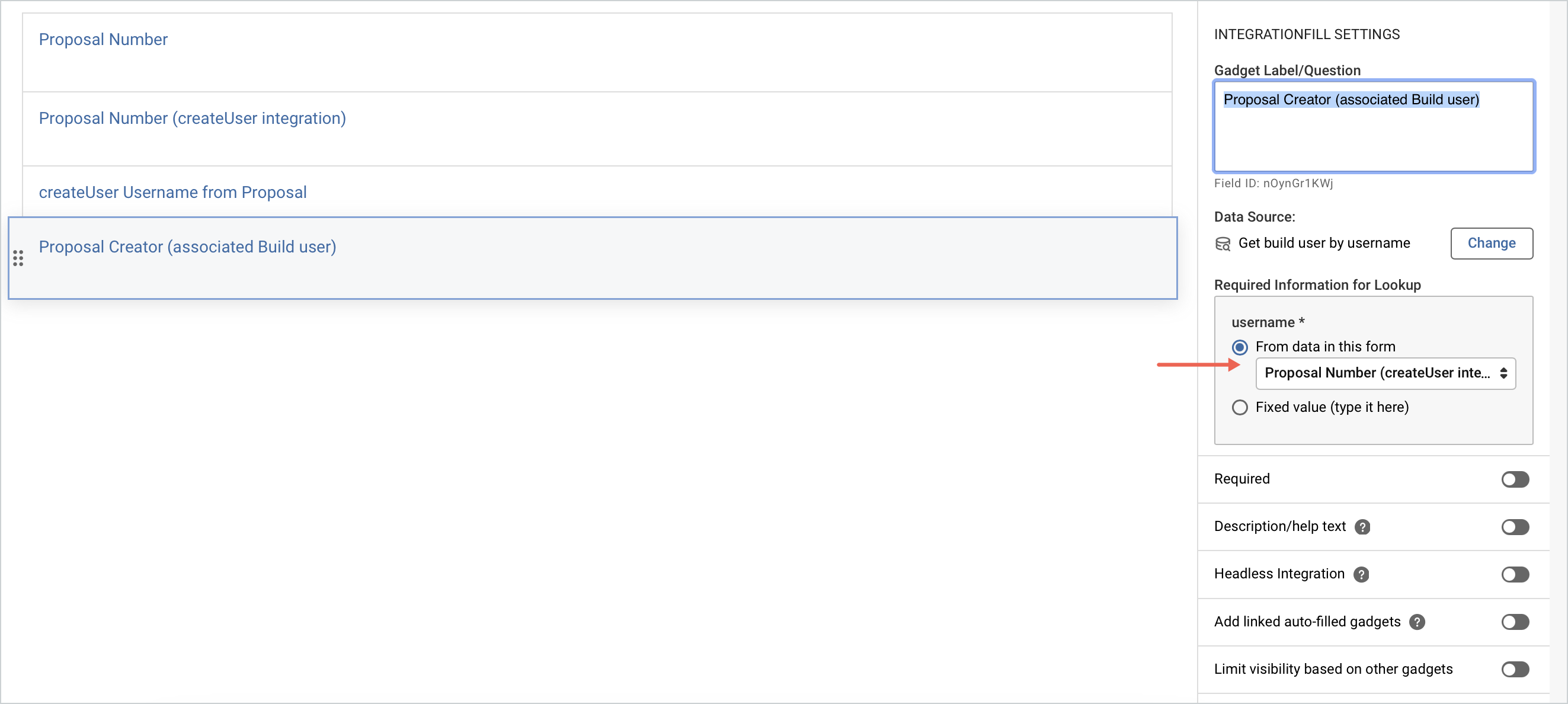Open the Headless Integration help icon
The width and height of the screenshot is (1568, 704).
point(1361,574)
